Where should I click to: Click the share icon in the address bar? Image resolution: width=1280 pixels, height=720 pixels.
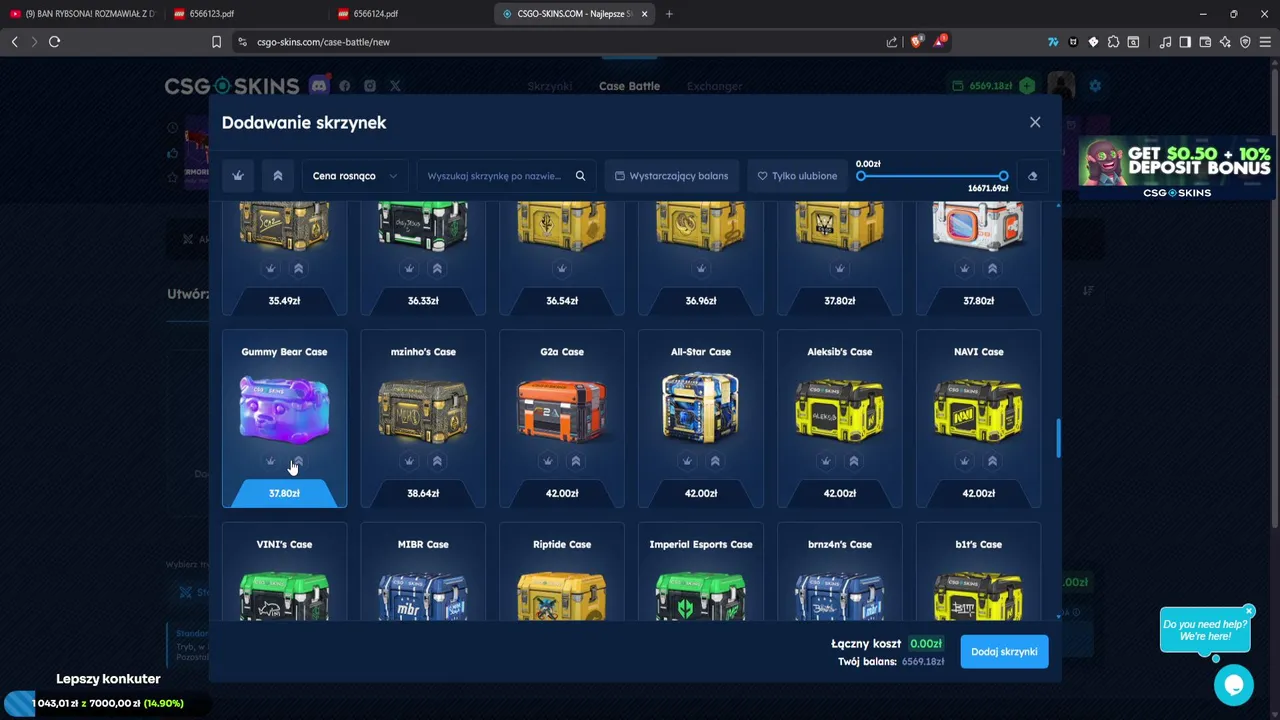(892, 42)
